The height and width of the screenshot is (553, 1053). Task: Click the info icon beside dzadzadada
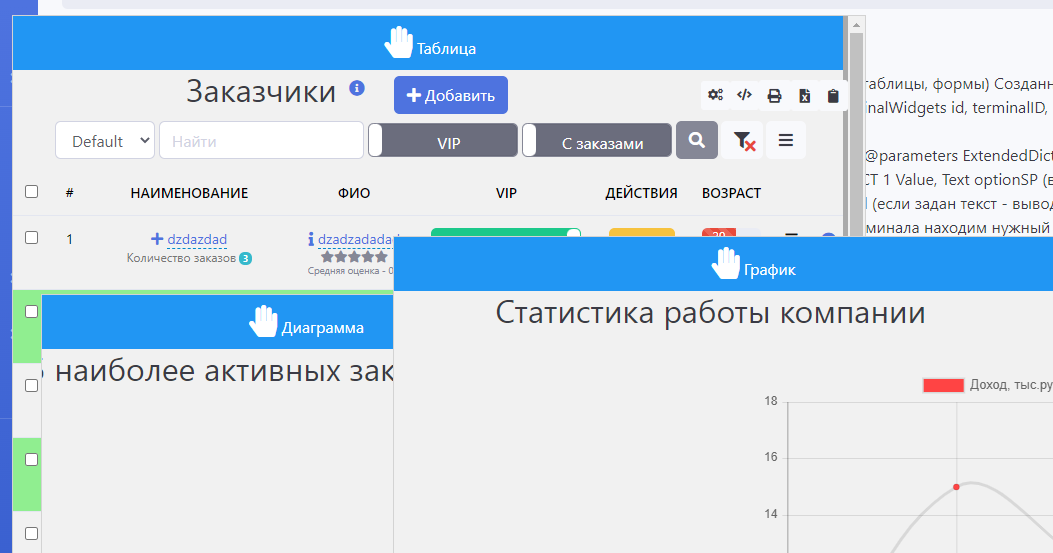(x=311, y=239)
